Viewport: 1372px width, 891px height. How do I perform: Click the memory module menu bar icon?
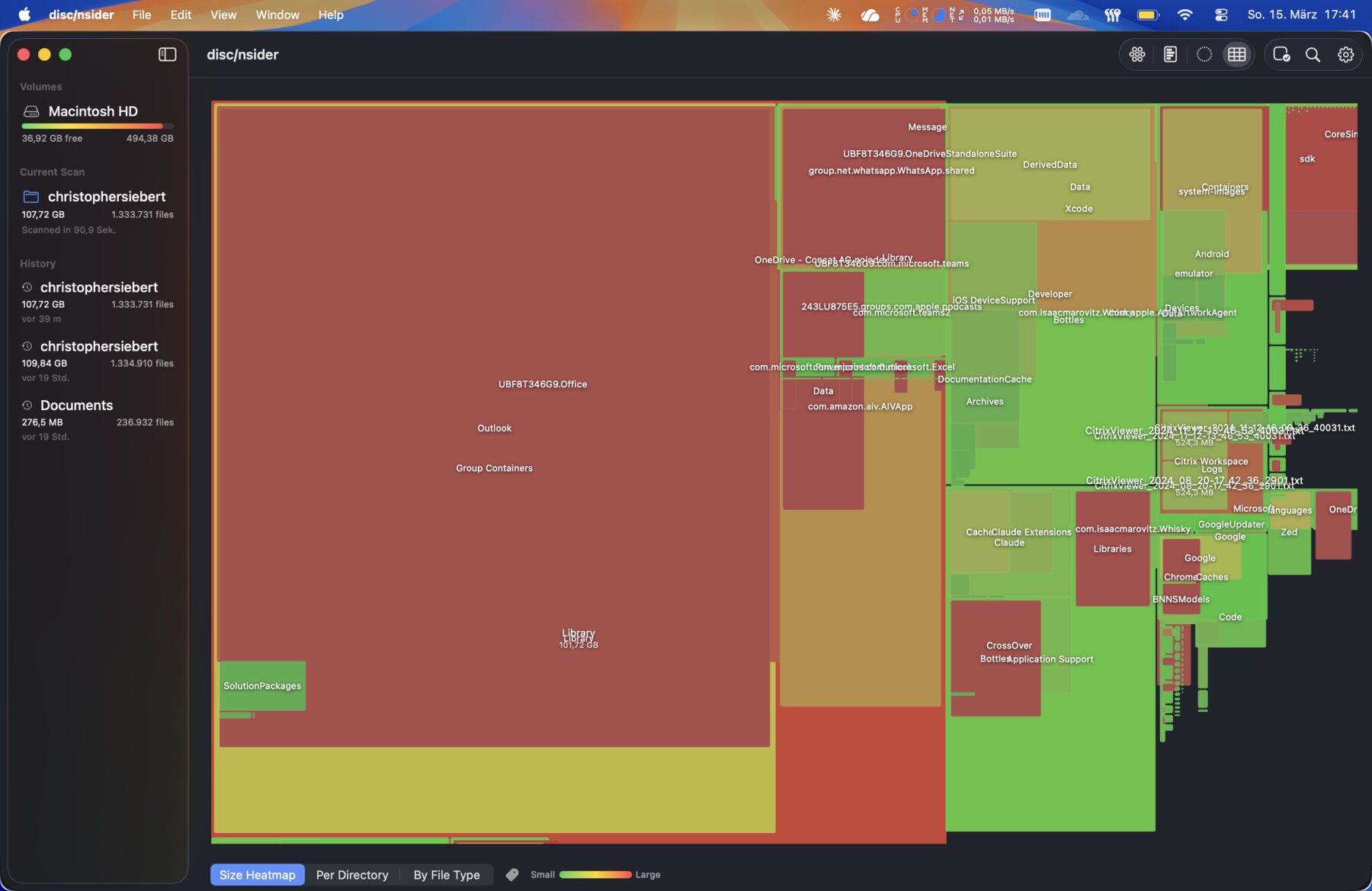(x=1042, y=14)
